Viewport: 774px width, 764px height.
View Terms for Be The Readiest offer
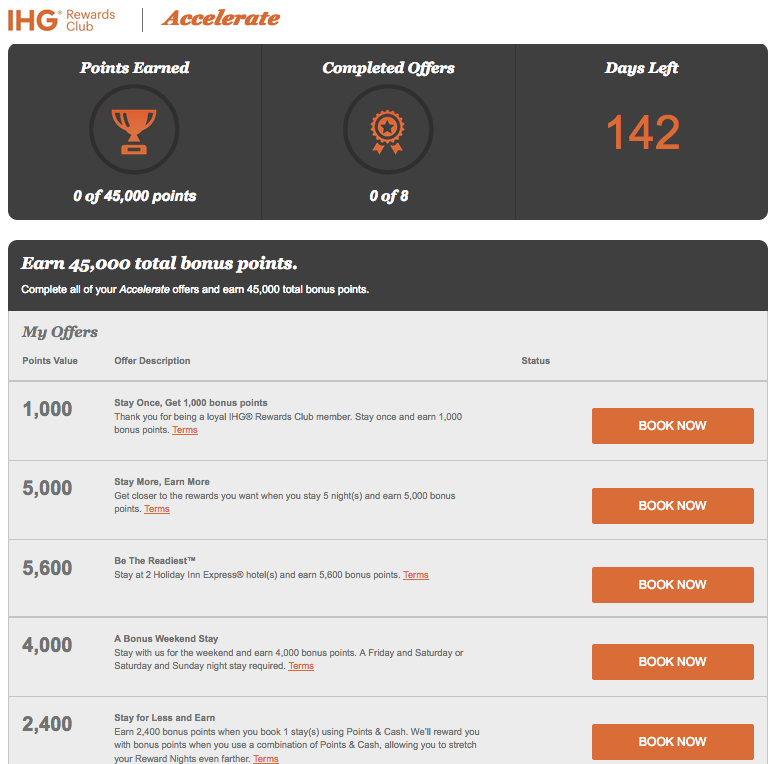[x=416, y=575]
